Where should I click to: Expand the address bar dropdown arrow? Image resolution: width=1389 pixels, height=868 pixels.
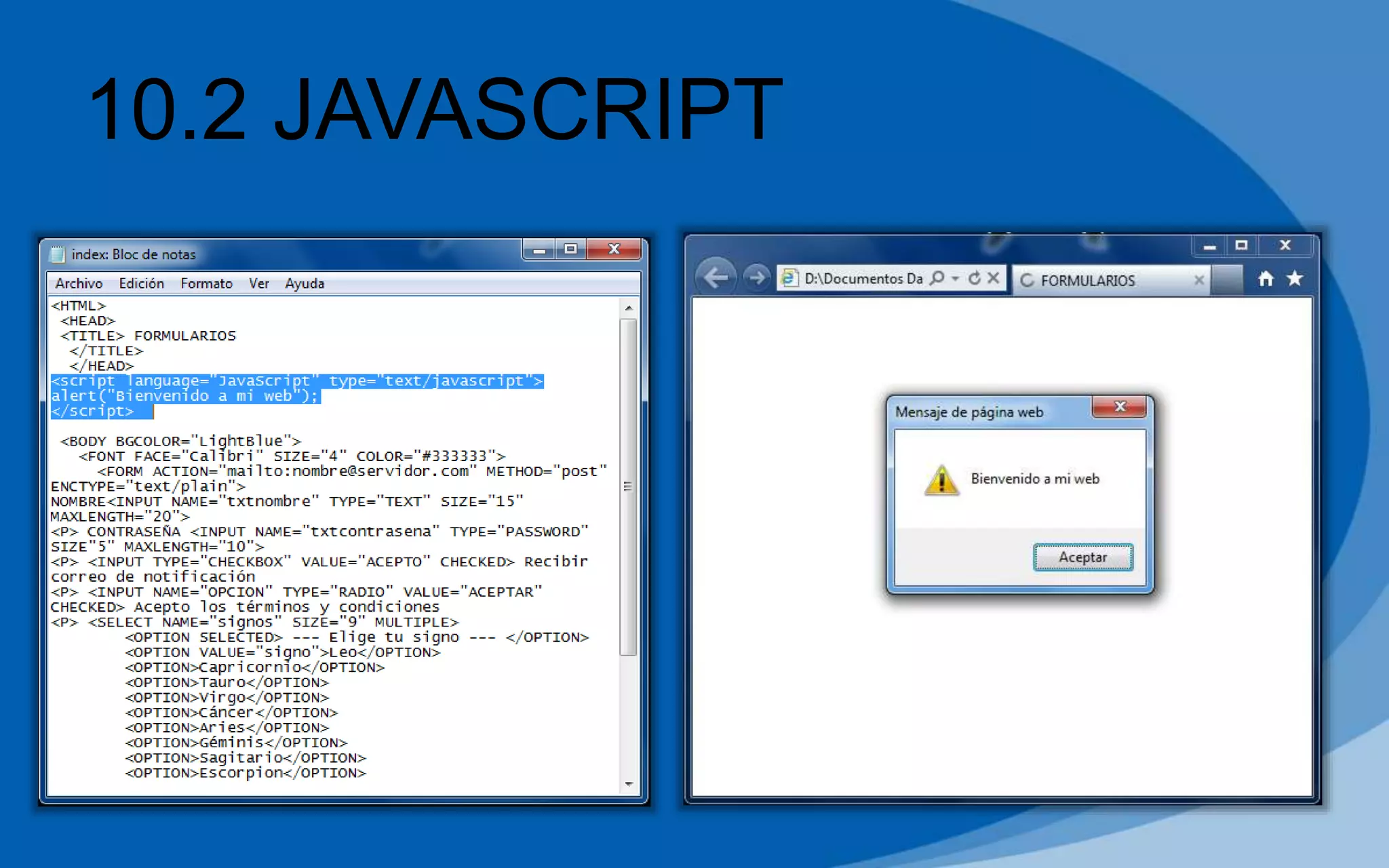(955, 279)
